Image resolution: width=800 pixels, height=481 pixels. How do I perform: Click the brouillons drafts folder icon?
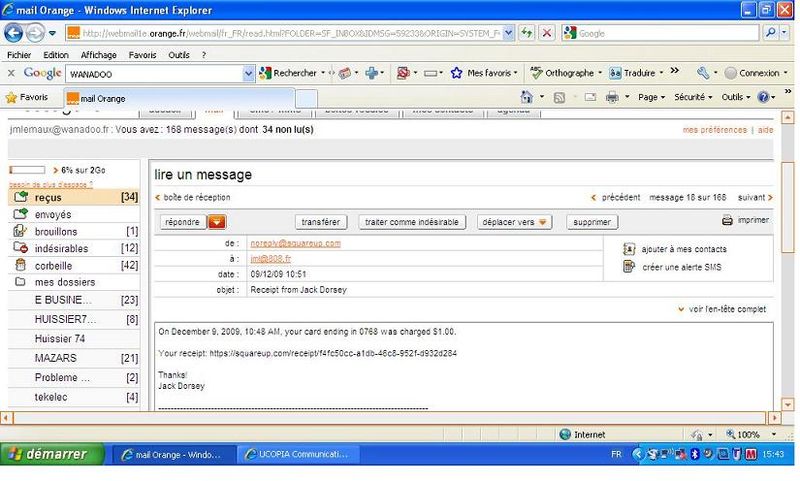pyautogui.click(x=20, y=231)
